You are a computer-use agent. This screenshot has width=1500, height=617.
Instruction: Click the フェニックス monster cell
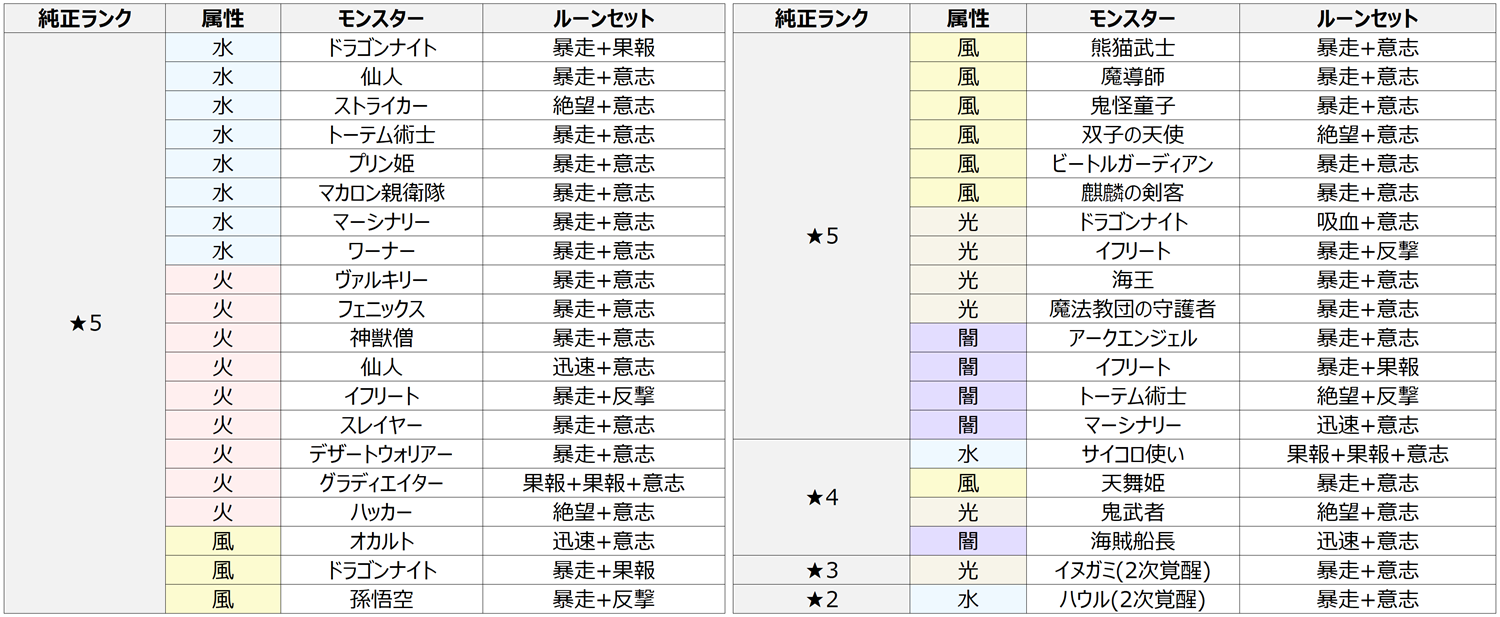tap(382, 309)
